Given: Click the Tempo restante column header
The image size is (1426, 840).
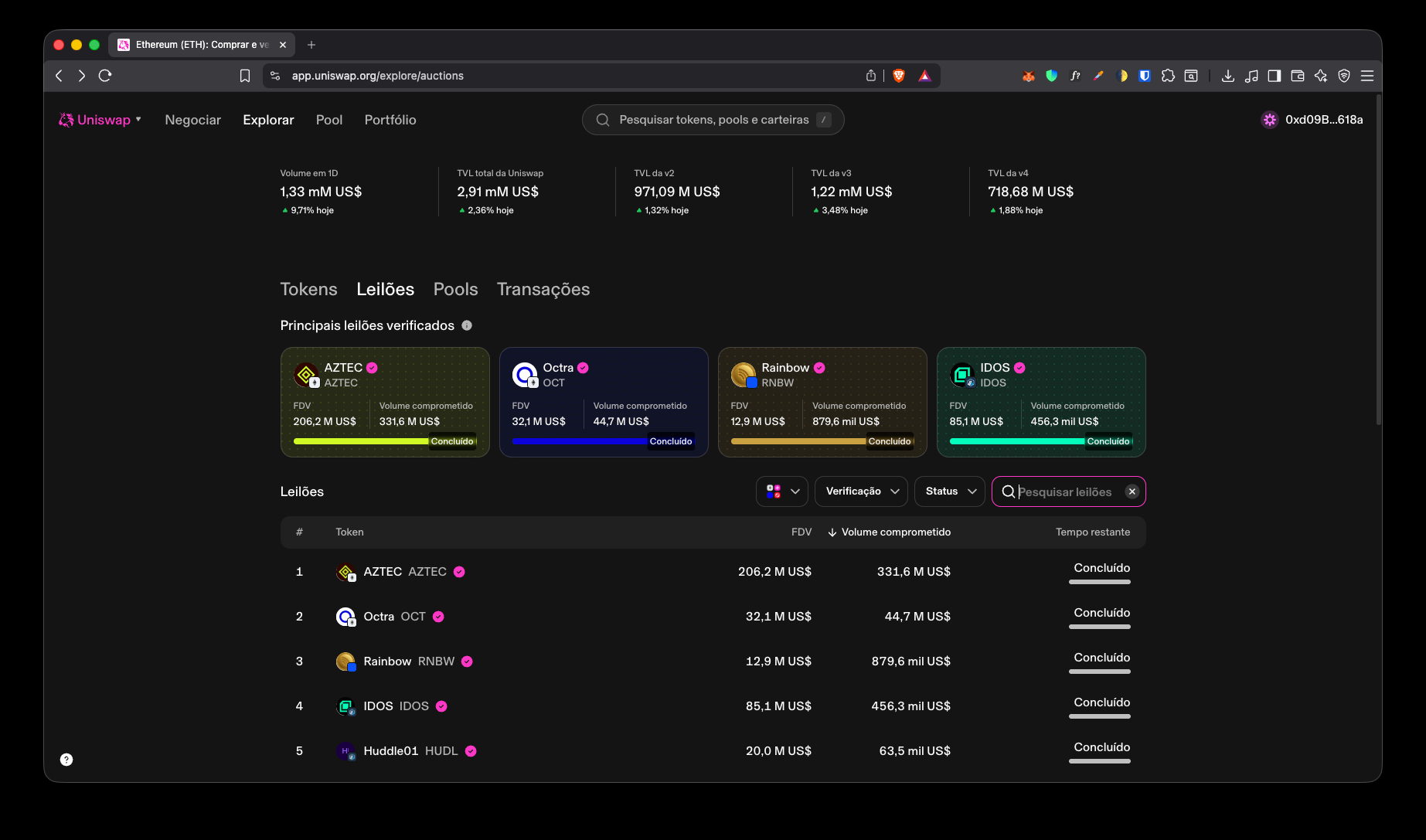Looking at the screenshot, I should point(1093,532).
